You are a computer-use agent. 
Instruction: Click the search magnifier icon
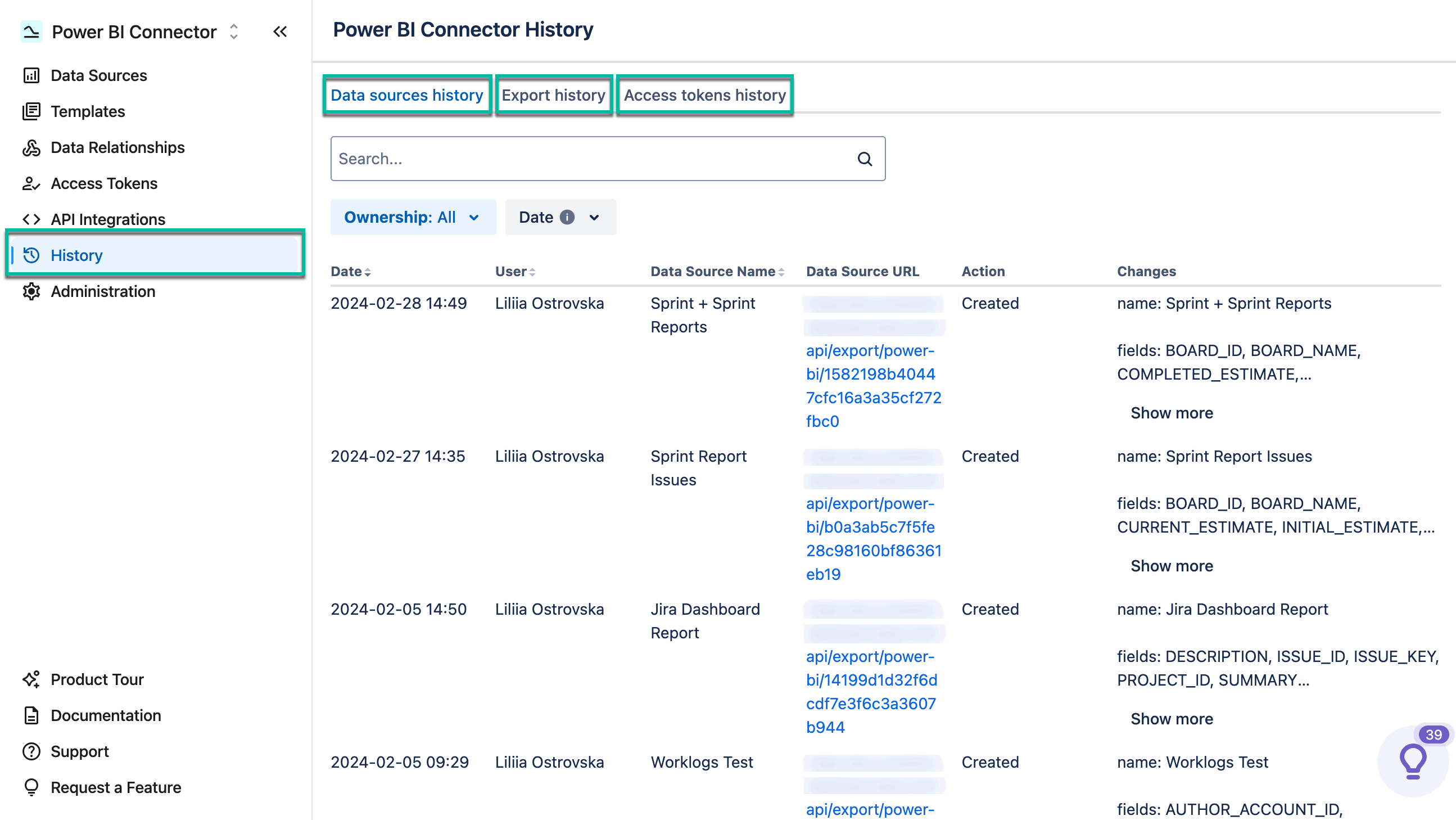click(x=864, y=159)
